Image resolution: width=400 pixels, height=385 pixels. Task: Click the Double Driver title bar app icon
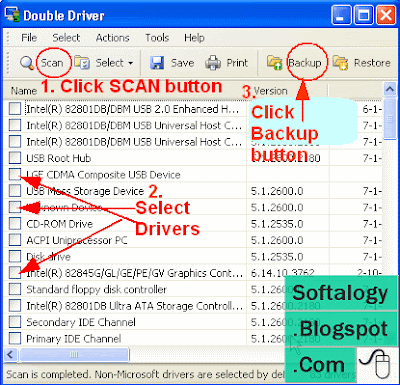click(12, 15)
